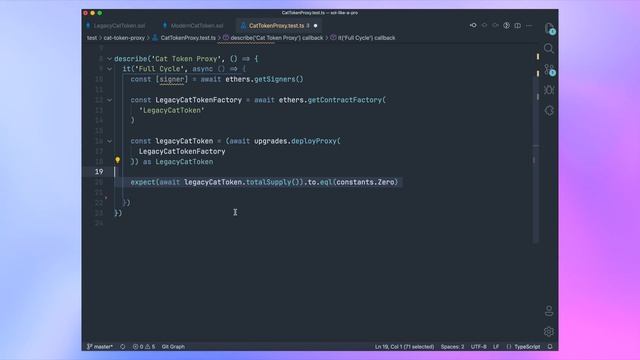The image size is (640, 360).
Task: Open the Explorer view in the activity bar
Action: [549, 28]
